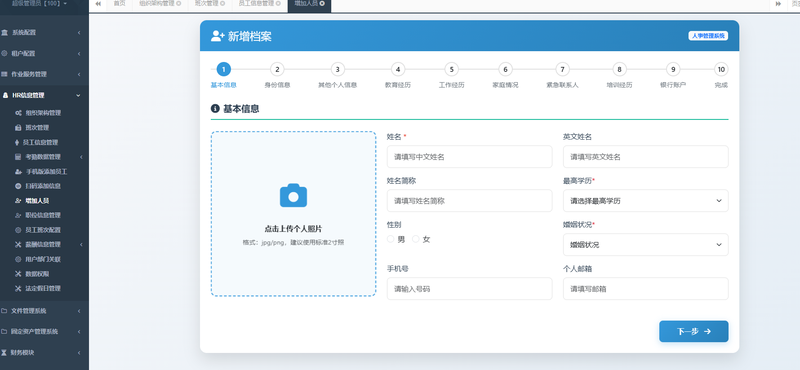Close the 增加人员 tab with its x icon
The height and width of the screenshot is (370, 800).
322,3
